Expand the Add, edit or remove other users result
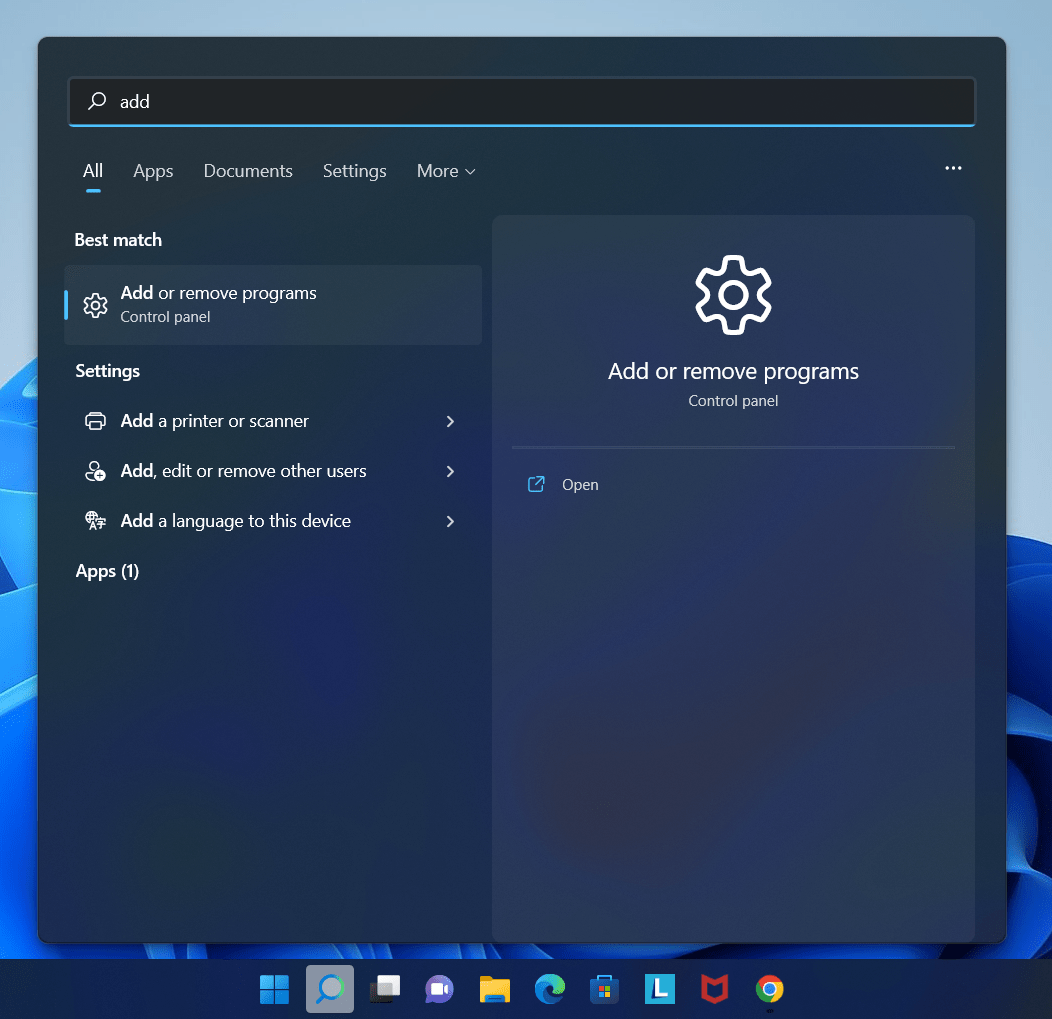Image resolution: width=1052 pixels, height=1019 pixels. (450, 471)
